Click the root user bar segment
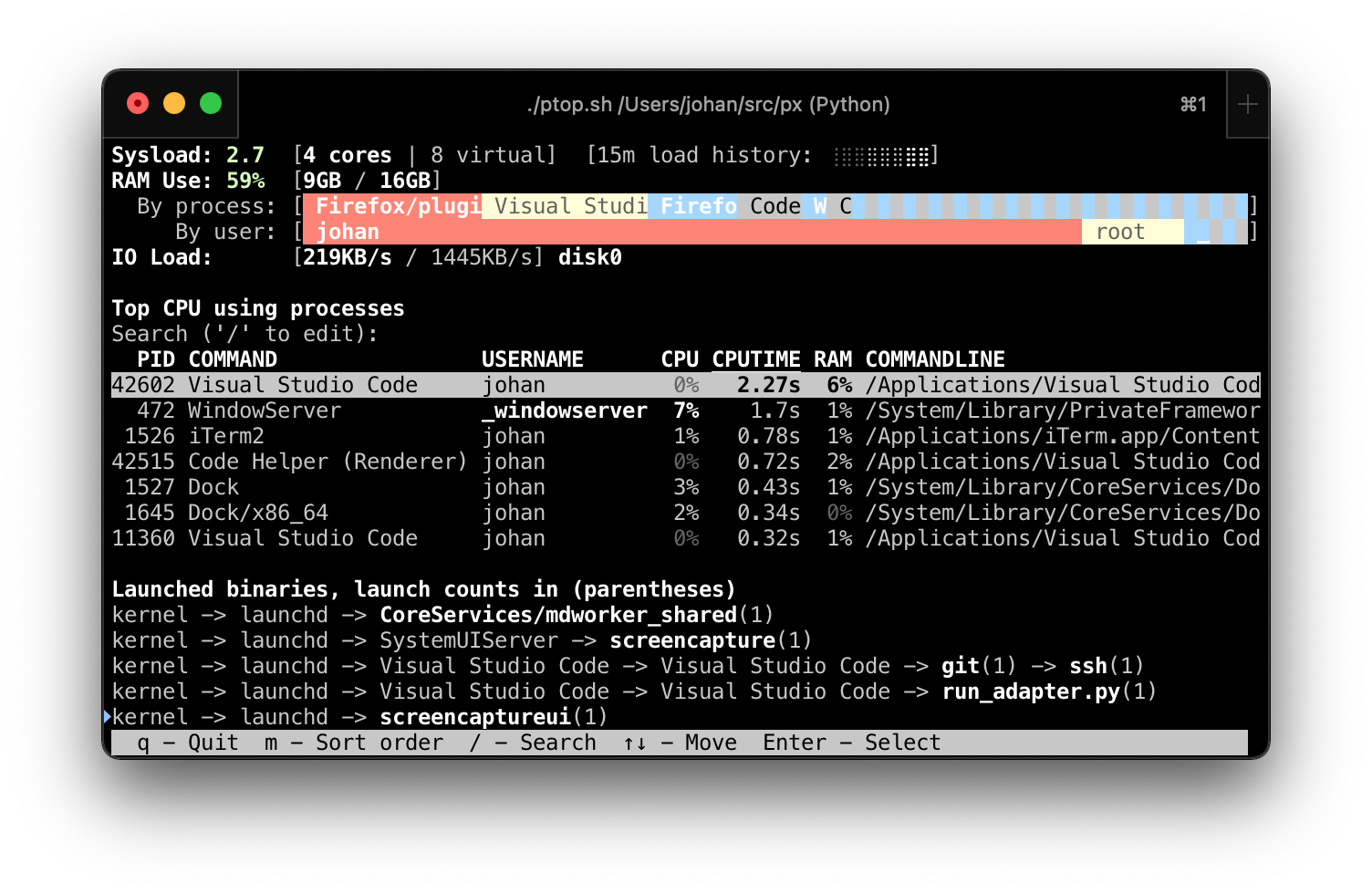The height and width of the screenshot is (894, 1372). 1133,232
